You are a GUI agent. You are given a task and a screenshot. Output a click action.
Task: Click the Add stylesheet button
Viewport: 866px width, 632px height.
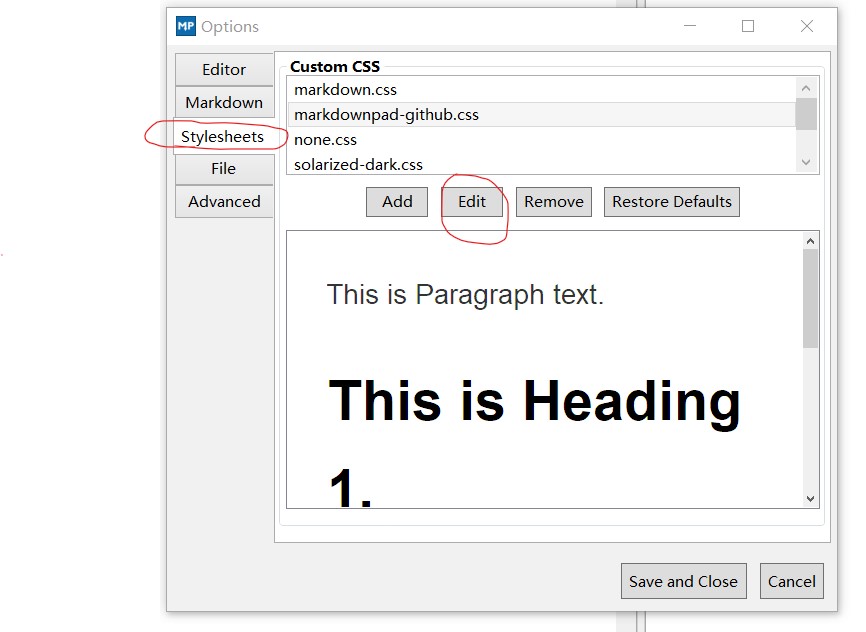pyautogui.click(x=396, y=201)
